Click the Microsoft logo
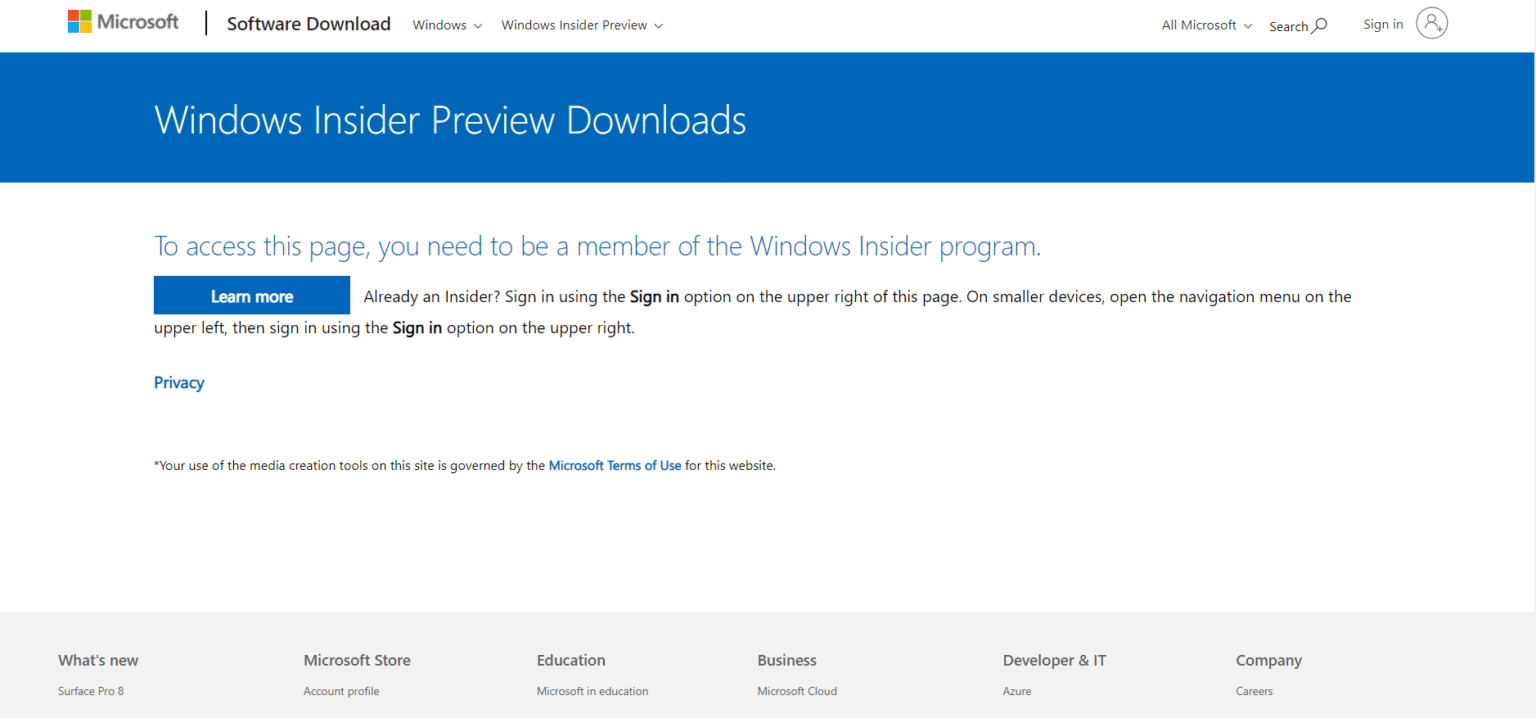 pyautogui.click(x=122, y=21)
